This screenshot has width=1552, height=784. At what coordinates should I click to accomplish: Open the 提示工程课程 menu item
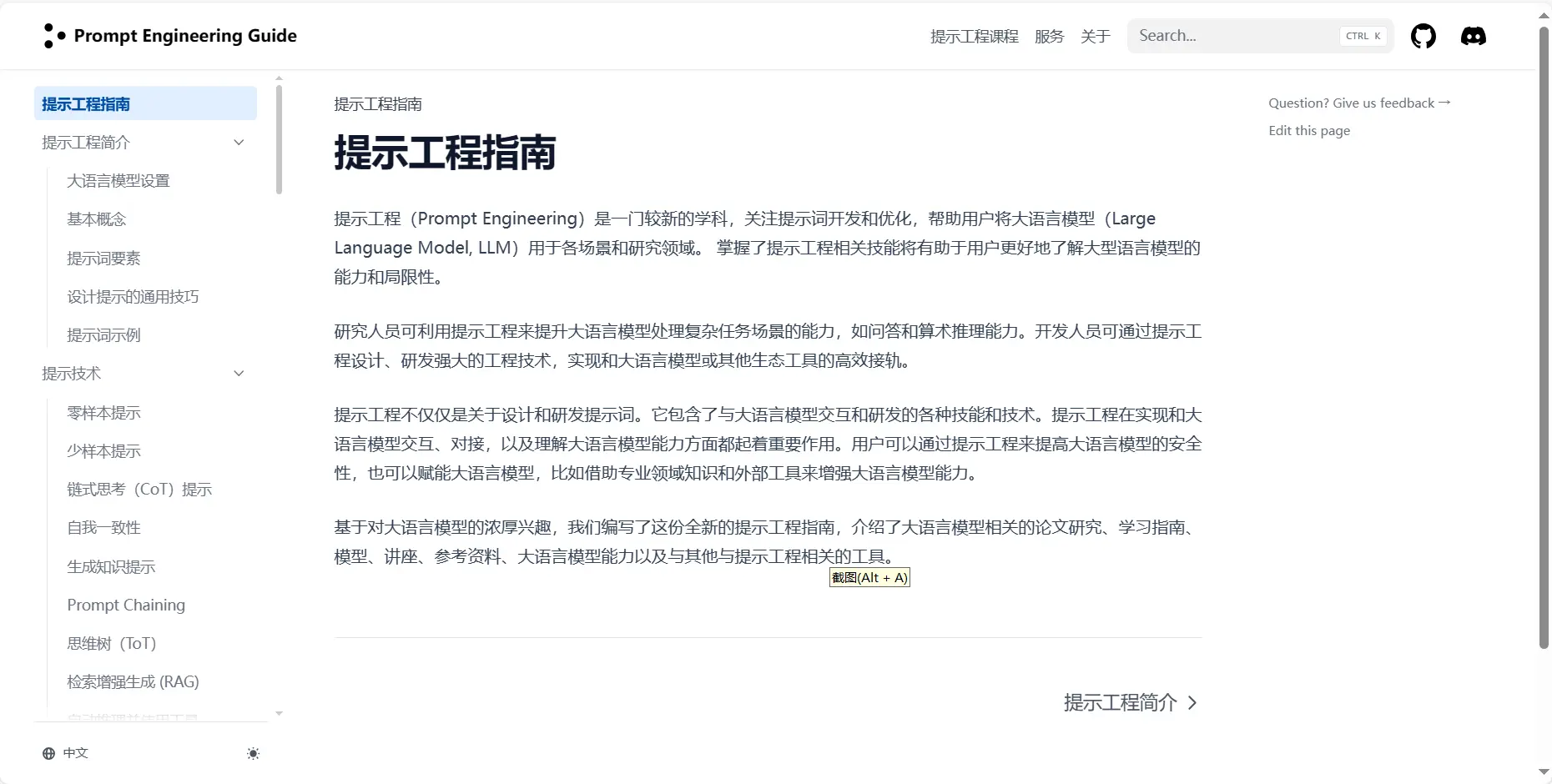pos(975,36)
